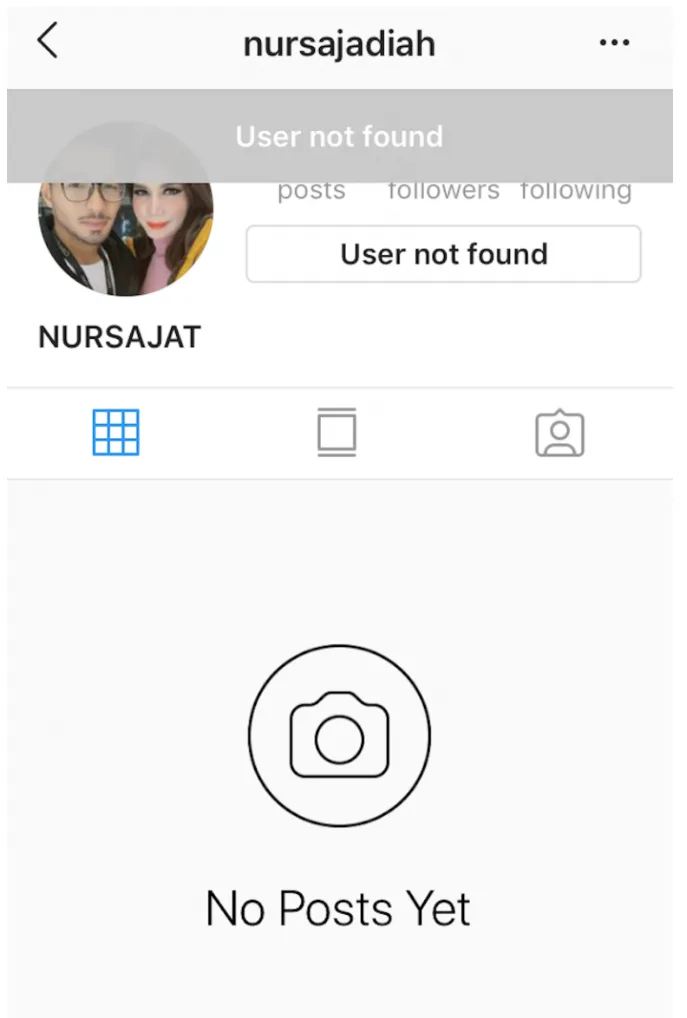Open the followers list

[x=444, y=191]
